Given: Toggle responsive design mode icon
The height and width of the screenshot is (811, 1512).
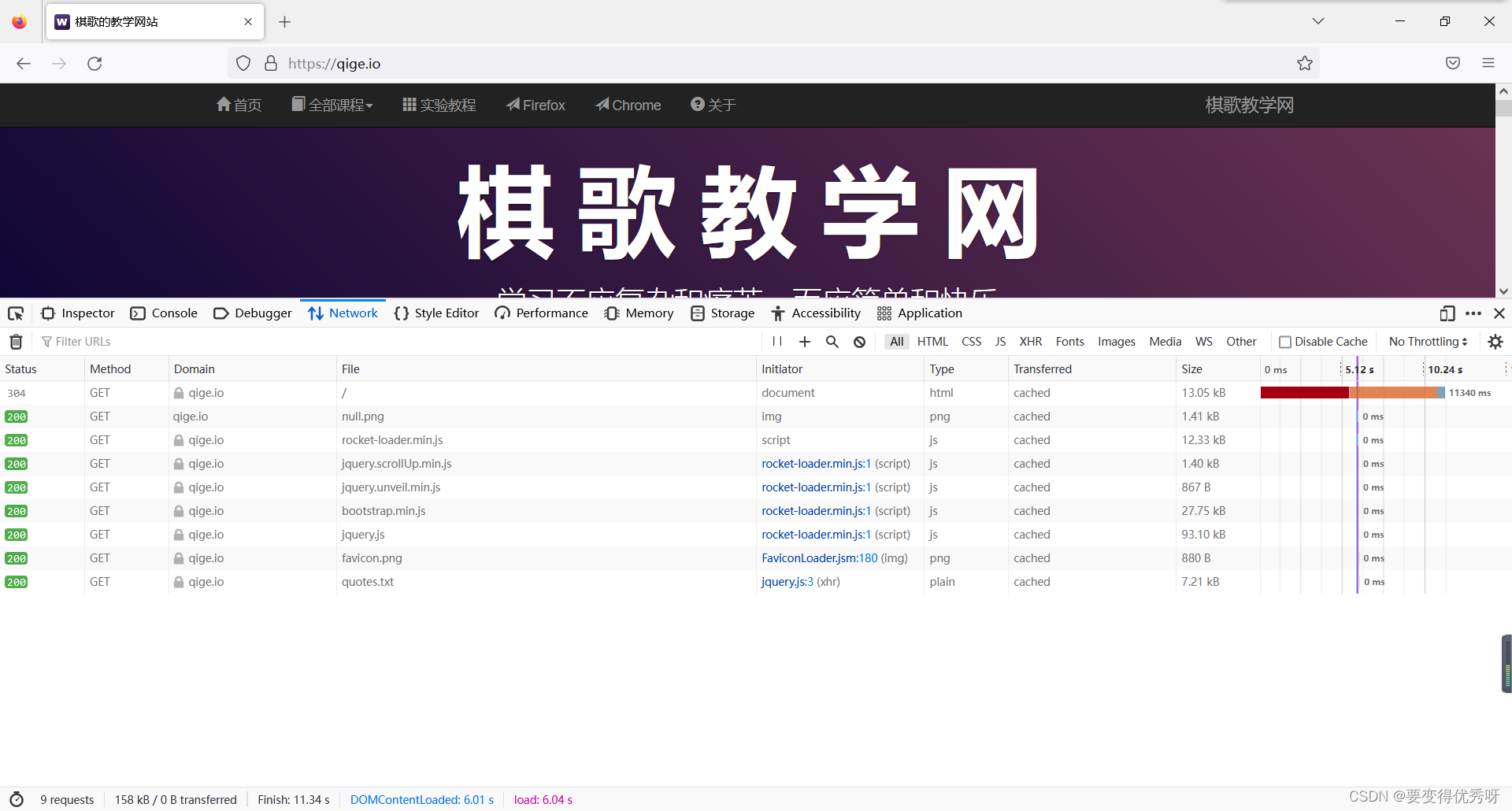Looking at the screenshot, I should 1447,313.
